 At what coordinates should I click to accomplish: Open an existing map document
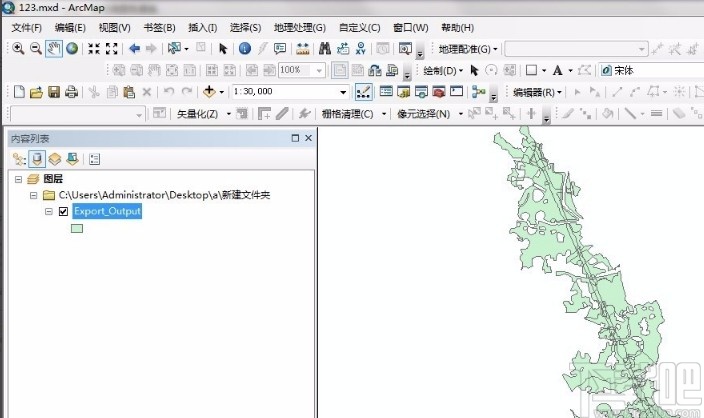click(36, 92)
